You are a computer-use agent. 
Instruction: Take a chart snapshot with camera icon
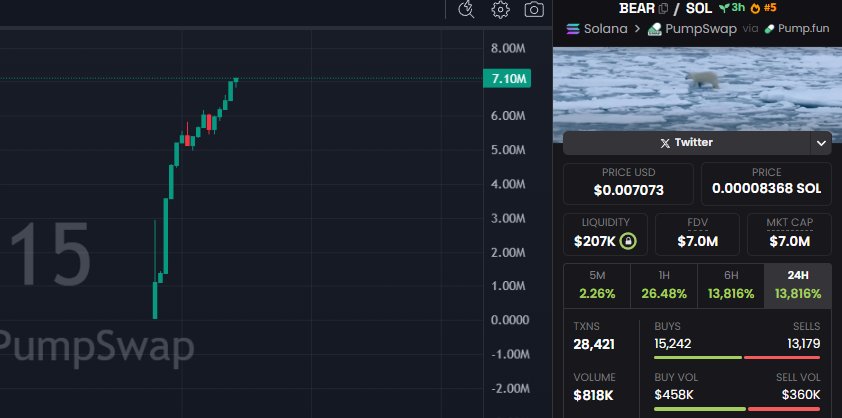tap(534, 10)
